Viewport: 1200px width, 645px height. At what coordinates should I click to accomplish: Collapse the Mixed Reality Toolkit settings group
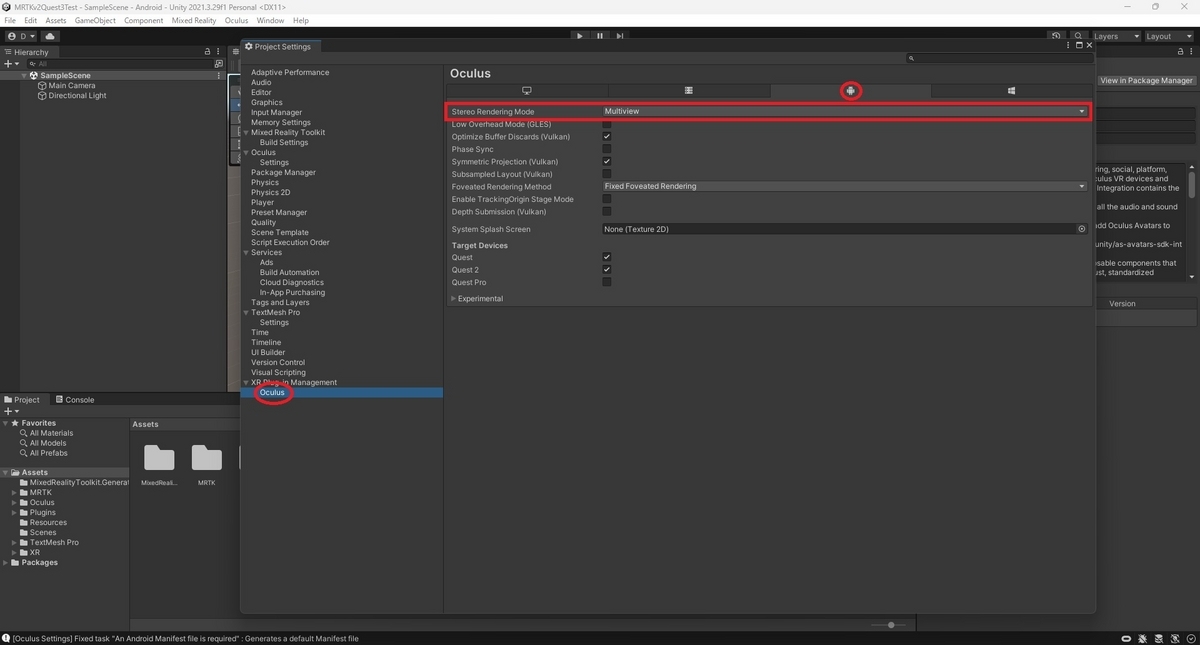[246, 132]
